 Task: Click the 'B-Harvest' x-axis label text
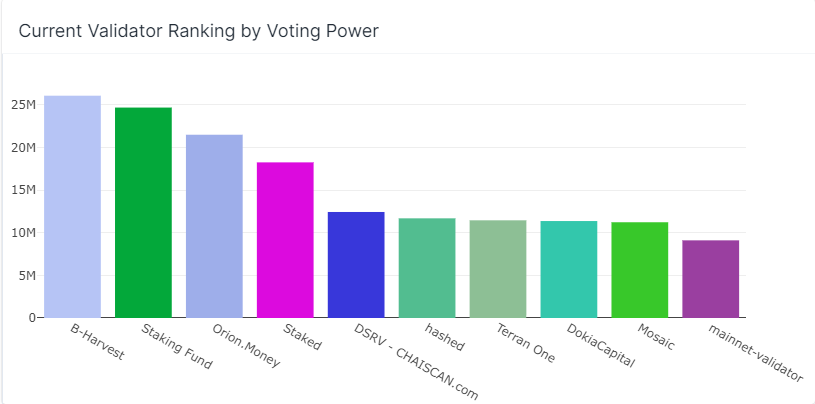97,341
